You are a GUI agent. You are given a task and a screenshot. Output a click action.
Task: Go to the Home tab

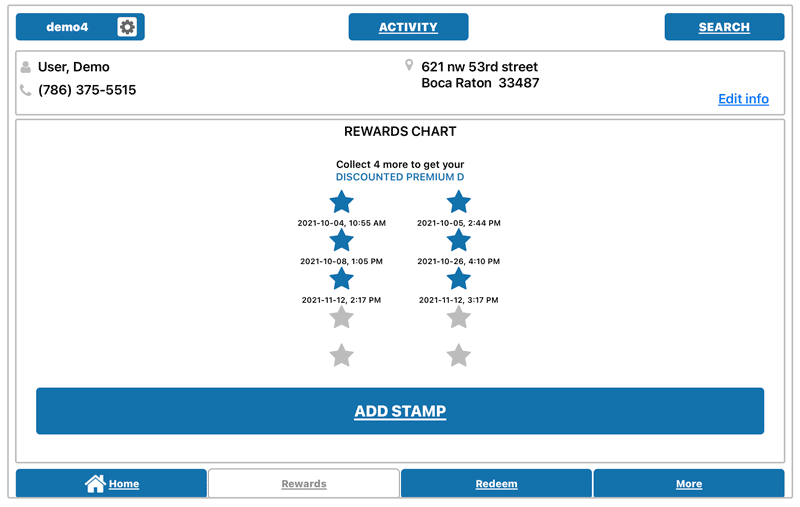[111, 484]
